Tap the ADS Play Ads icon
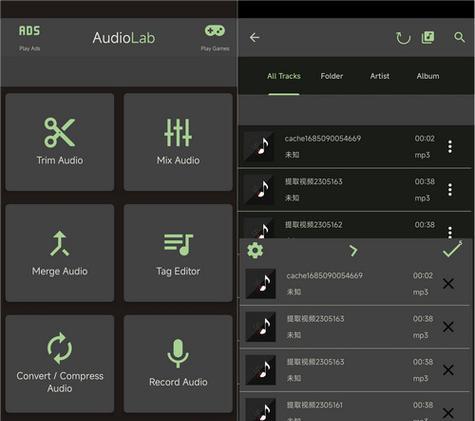Viewport: 475px width, 421px height. (29, 31)
